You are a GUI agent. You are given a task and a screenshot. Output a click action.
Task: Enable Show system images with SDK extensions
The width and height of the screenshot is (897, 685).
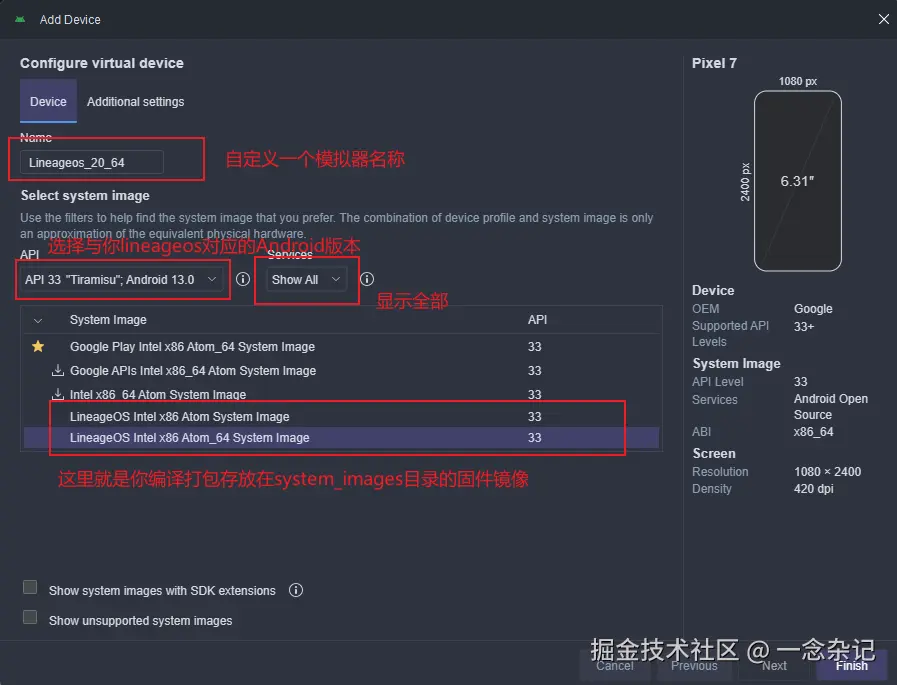[x=30, y=587]
